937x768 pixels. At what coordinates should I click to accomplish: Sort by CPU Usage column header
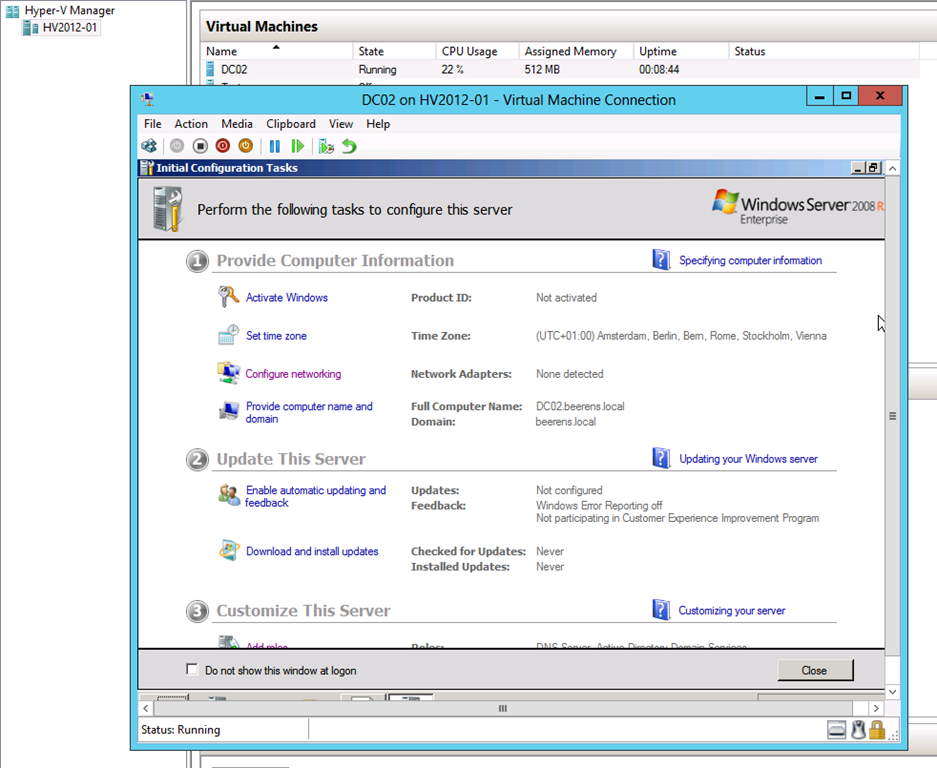[x=477, y=51]
